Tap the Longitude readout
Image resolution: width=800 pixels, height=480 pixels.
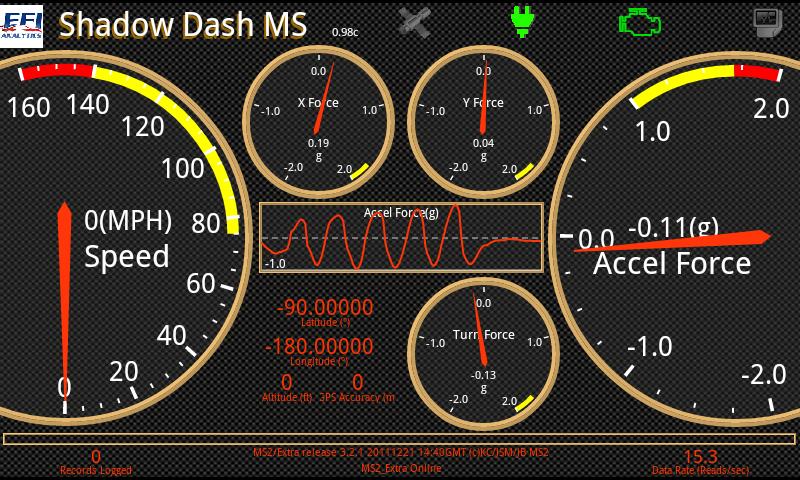[319, 351]
